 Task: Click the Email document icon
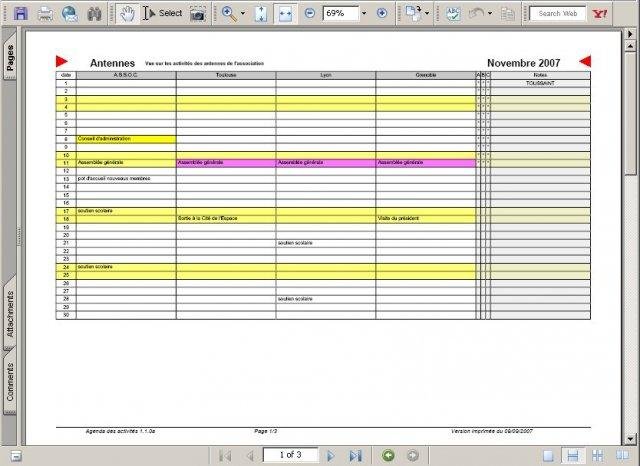click(x=70, y=14)
